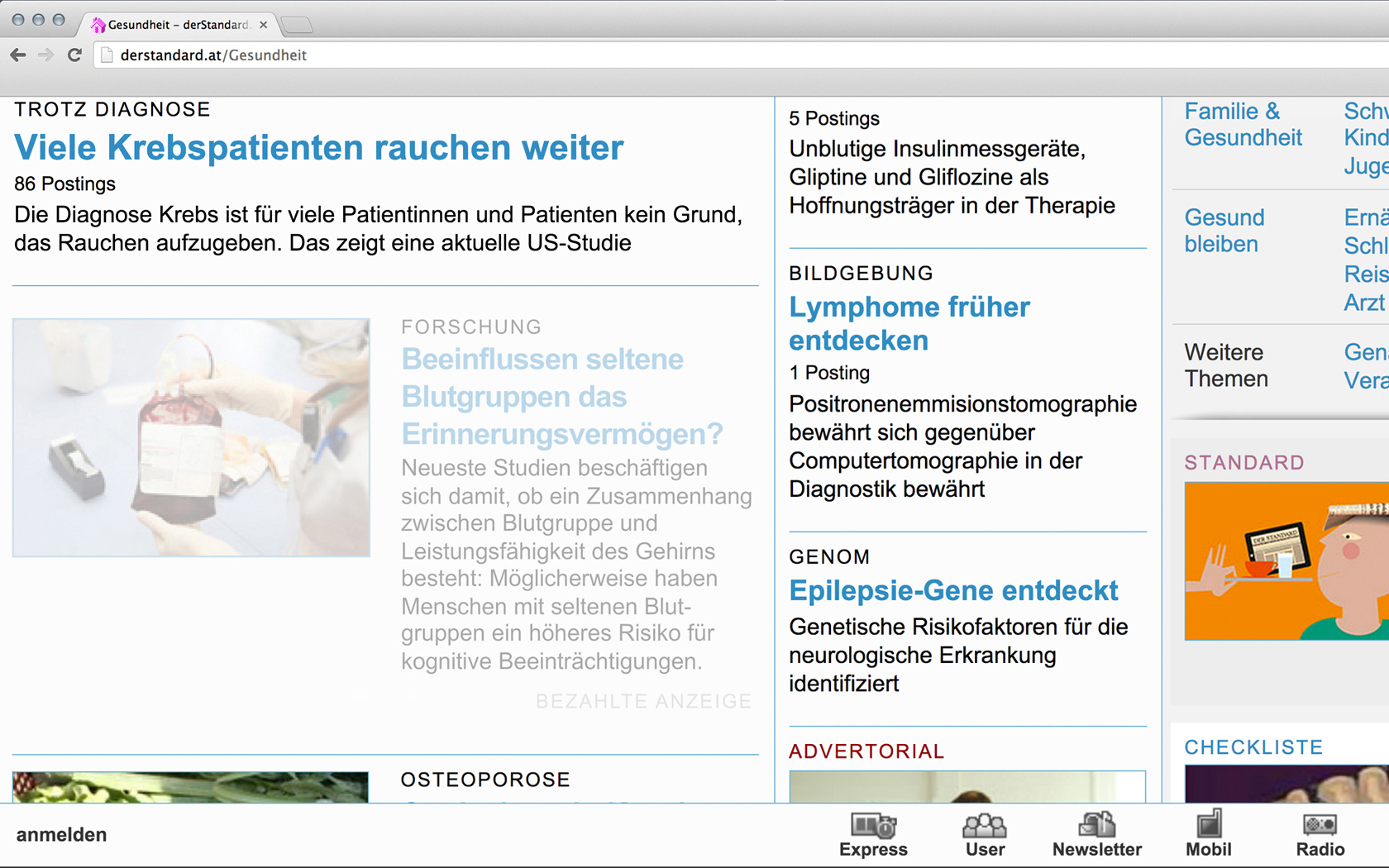Open the 'Epilepsie-Gene entdeckt' article
This screenshot has width=1389, height=868.
coord(952,591)
